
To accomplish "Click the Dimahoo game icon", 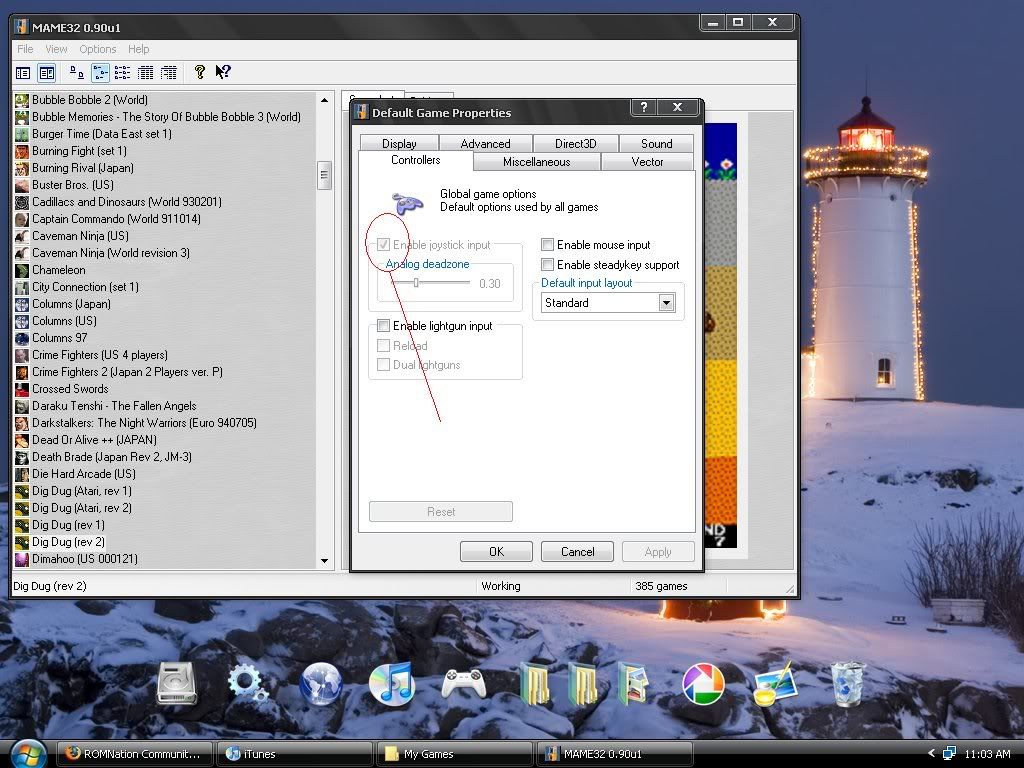I will tap(22, 559).
